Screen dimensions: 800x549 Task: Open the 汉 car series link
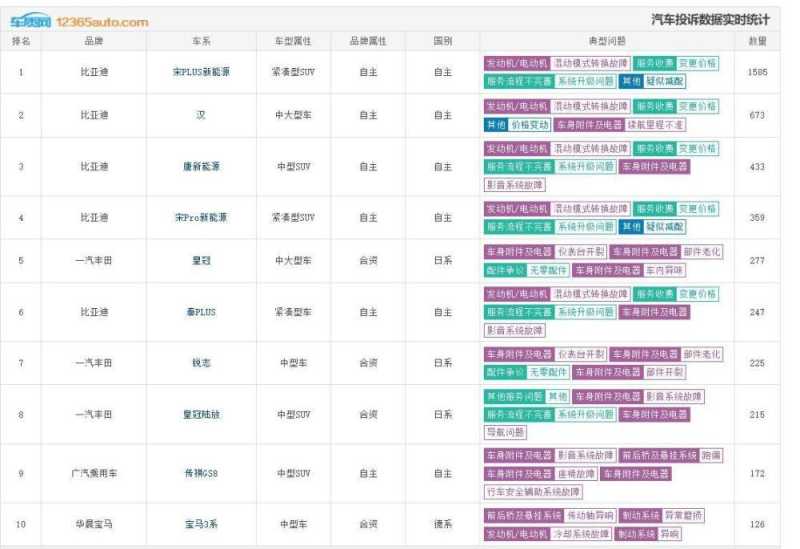(x=201, y=116)
